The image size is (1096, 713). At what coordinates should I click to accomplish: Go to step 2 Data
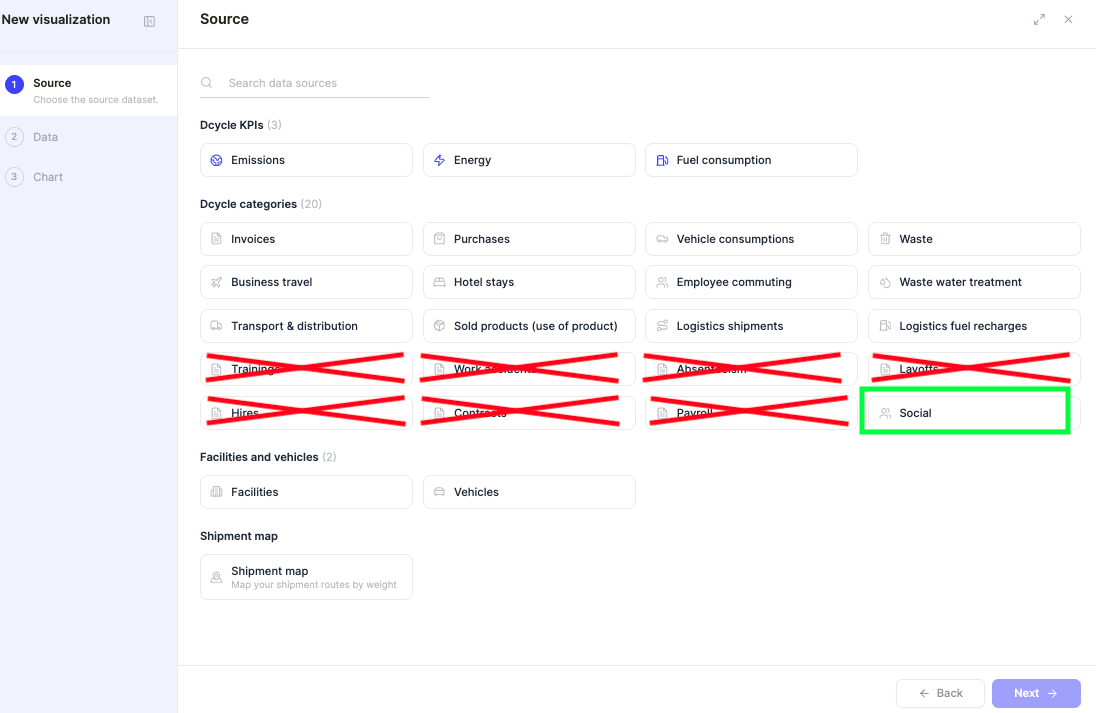pos(32,137)
